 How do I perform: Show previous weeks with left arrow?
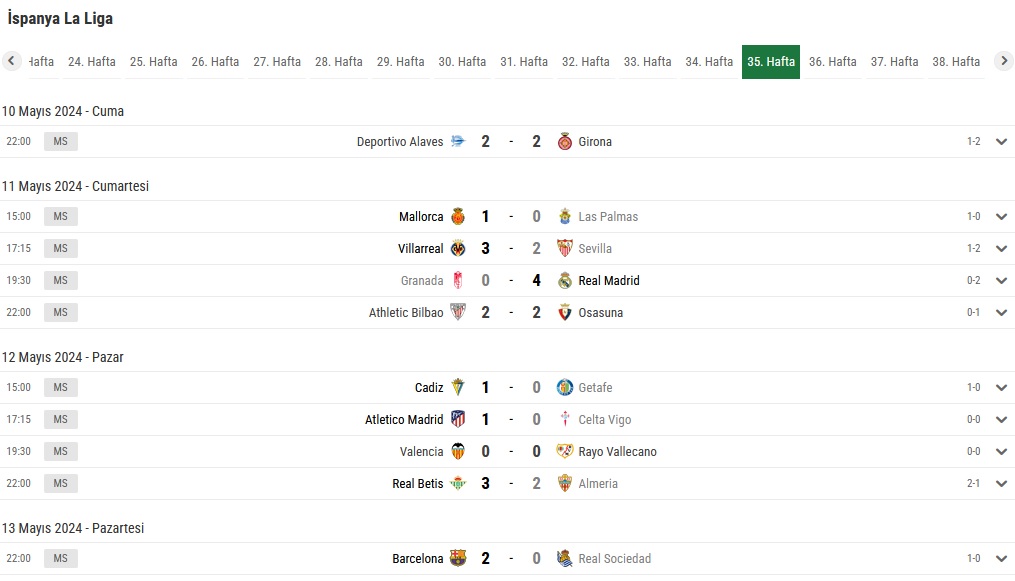[11, 61]
